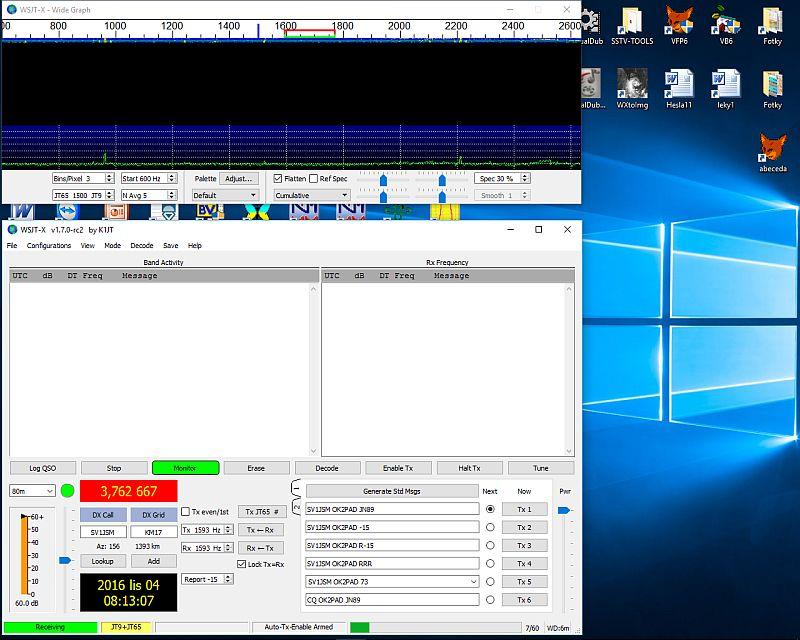Click the Add button under DX Grid
This screenshot has height=640, width=800.
coord(154,561)
